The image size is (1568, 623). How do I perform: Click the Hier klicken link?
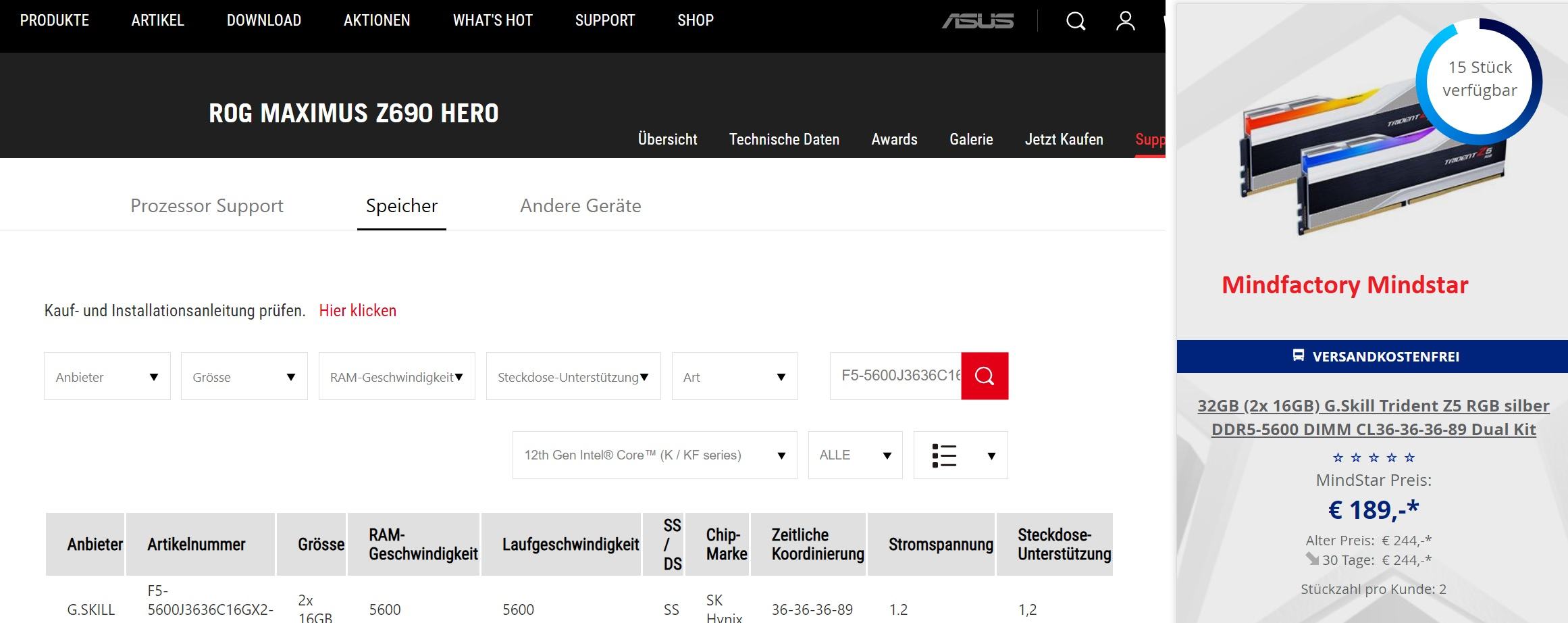[x=358, y=311]
